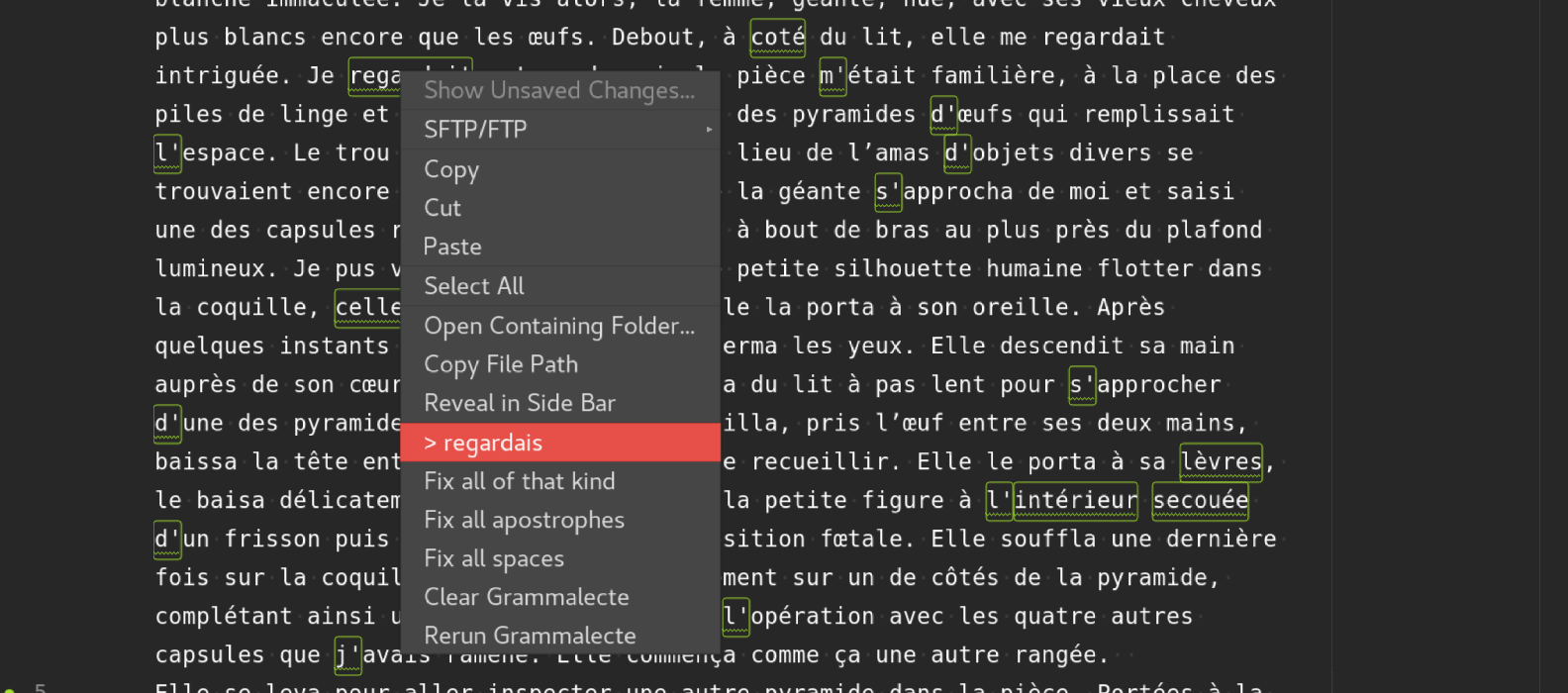
Task: Place cursor on the word 'plafond'
Action: pyautogui.click(x=1215, y=231)
